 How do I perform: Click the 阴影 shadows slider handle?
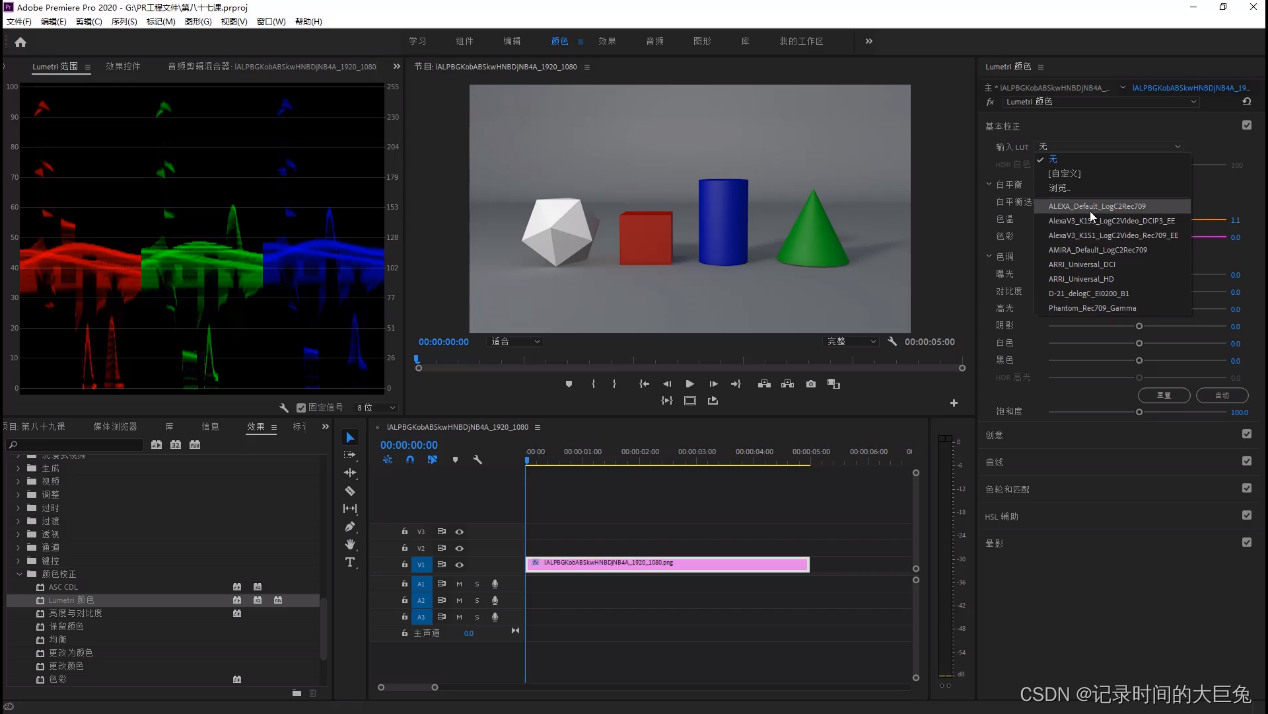coord(1139,326)
